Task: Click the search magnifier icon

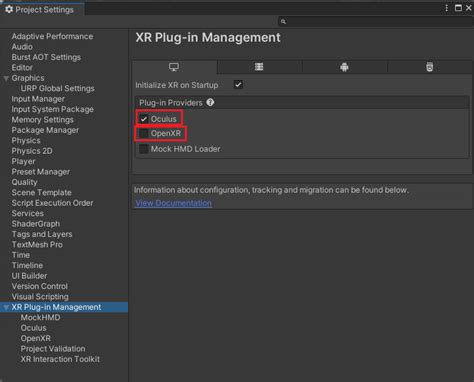Action: point(283,22)
